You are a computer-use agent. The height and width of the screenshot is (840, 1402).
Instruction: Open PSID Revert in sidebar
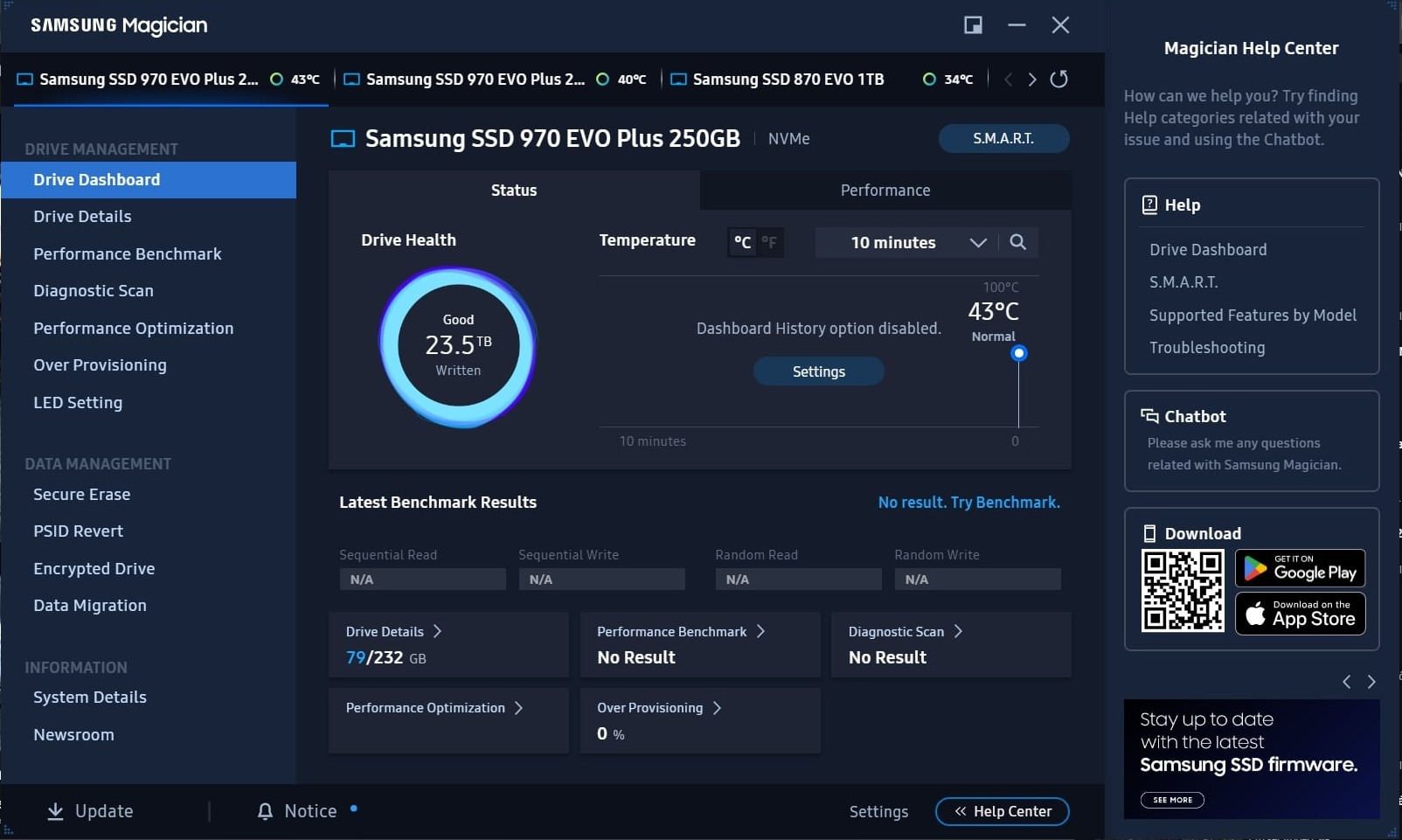pyautogui.click(x=79, y=531)
